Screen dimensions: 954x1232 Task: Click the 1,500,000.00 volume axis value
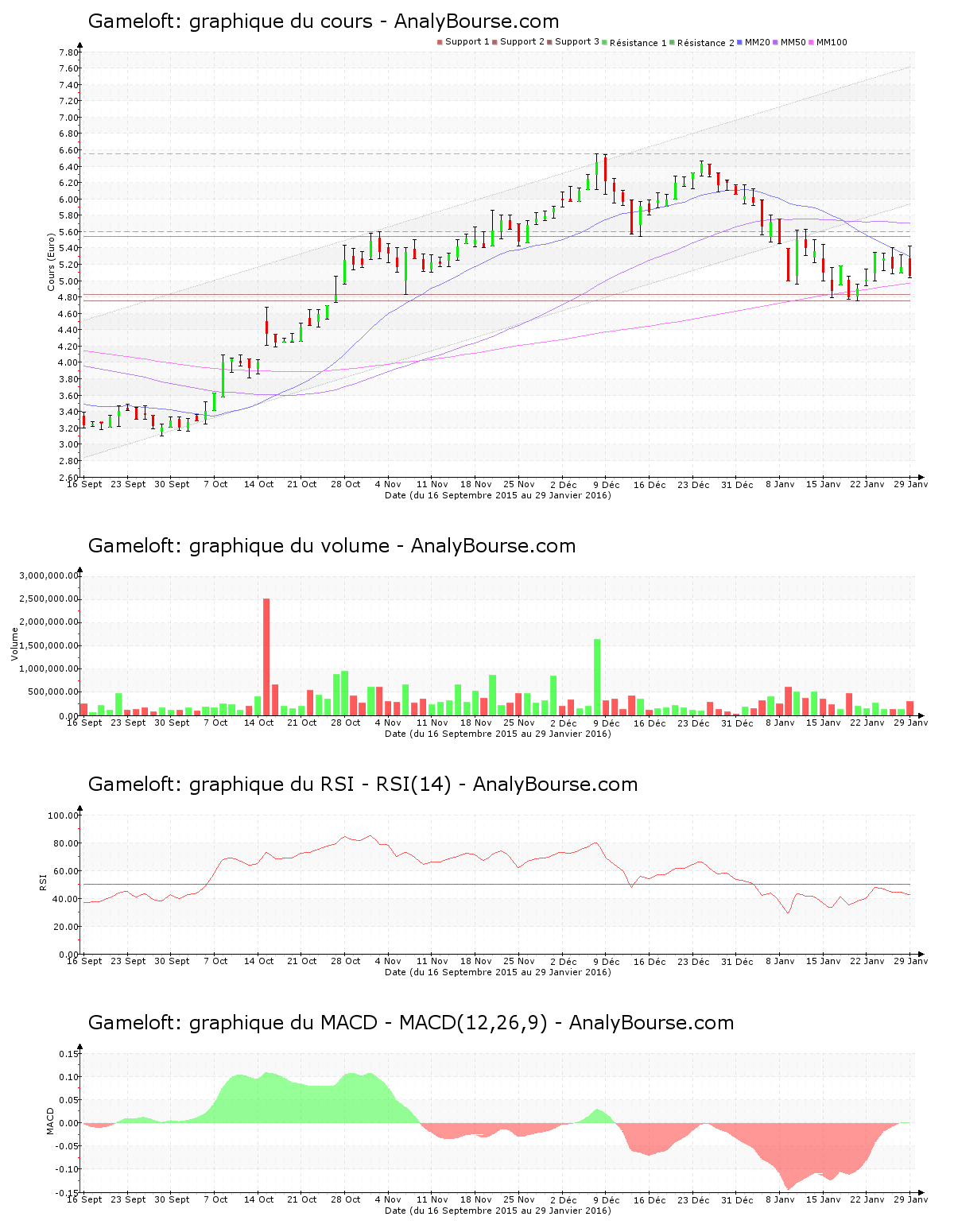click(x=50, y=645)
